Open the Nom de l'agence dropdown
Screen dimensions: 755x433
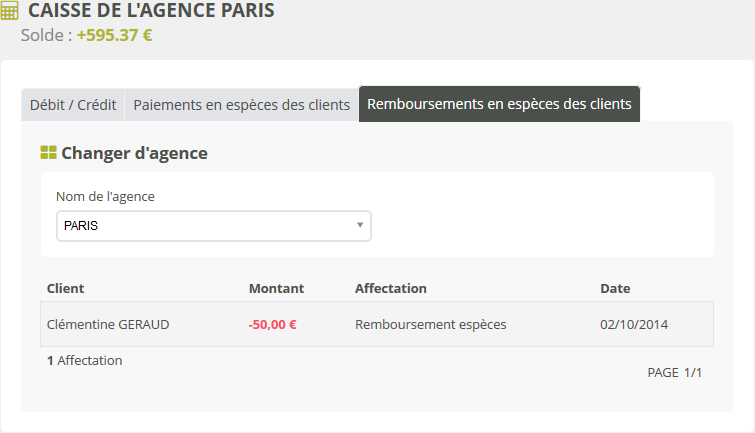tap(213, 226)
